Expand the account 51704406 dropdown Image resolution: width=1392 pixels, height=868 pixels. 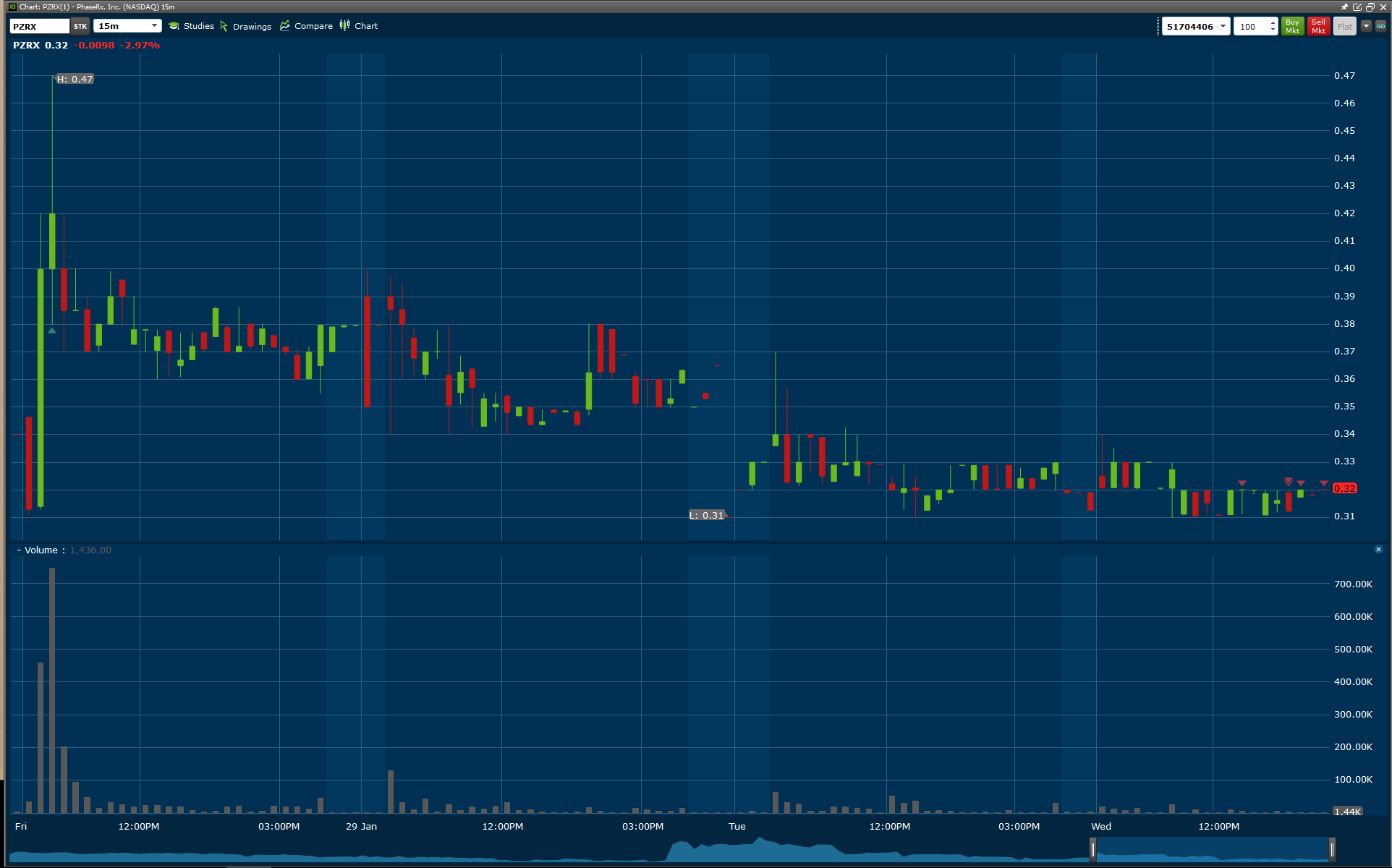(x=1223, y=26)
